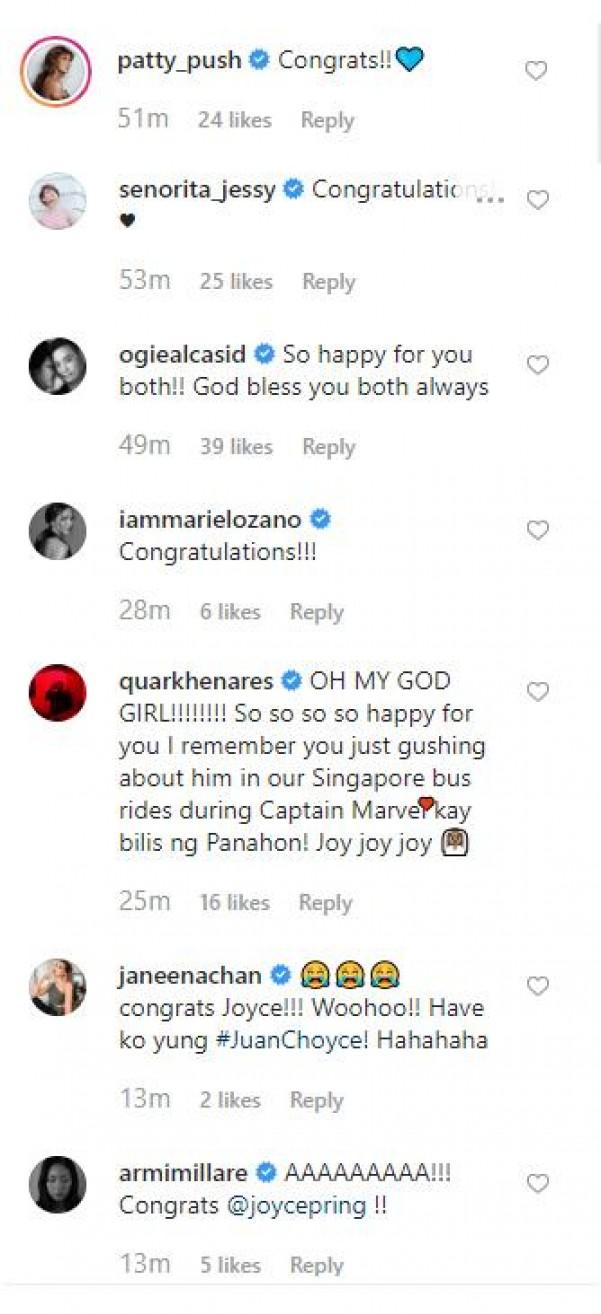The height and width of the screenshot is (1314, 601).
Task: Tap heart on iammarielozano's comment
Action: (x=538, y=530)
